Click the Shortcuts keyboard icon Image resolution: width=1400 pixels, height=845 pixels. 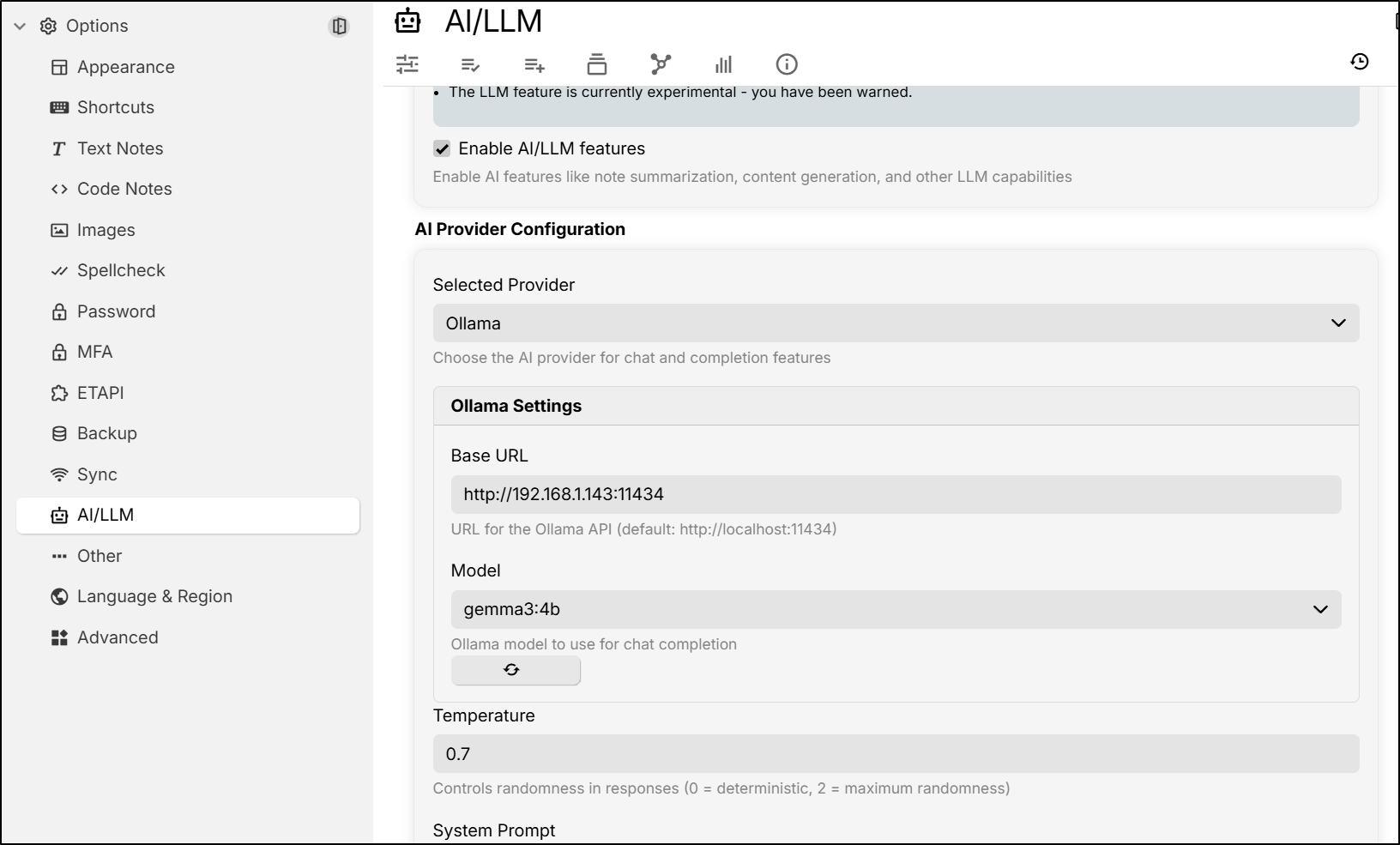[59, 107]
